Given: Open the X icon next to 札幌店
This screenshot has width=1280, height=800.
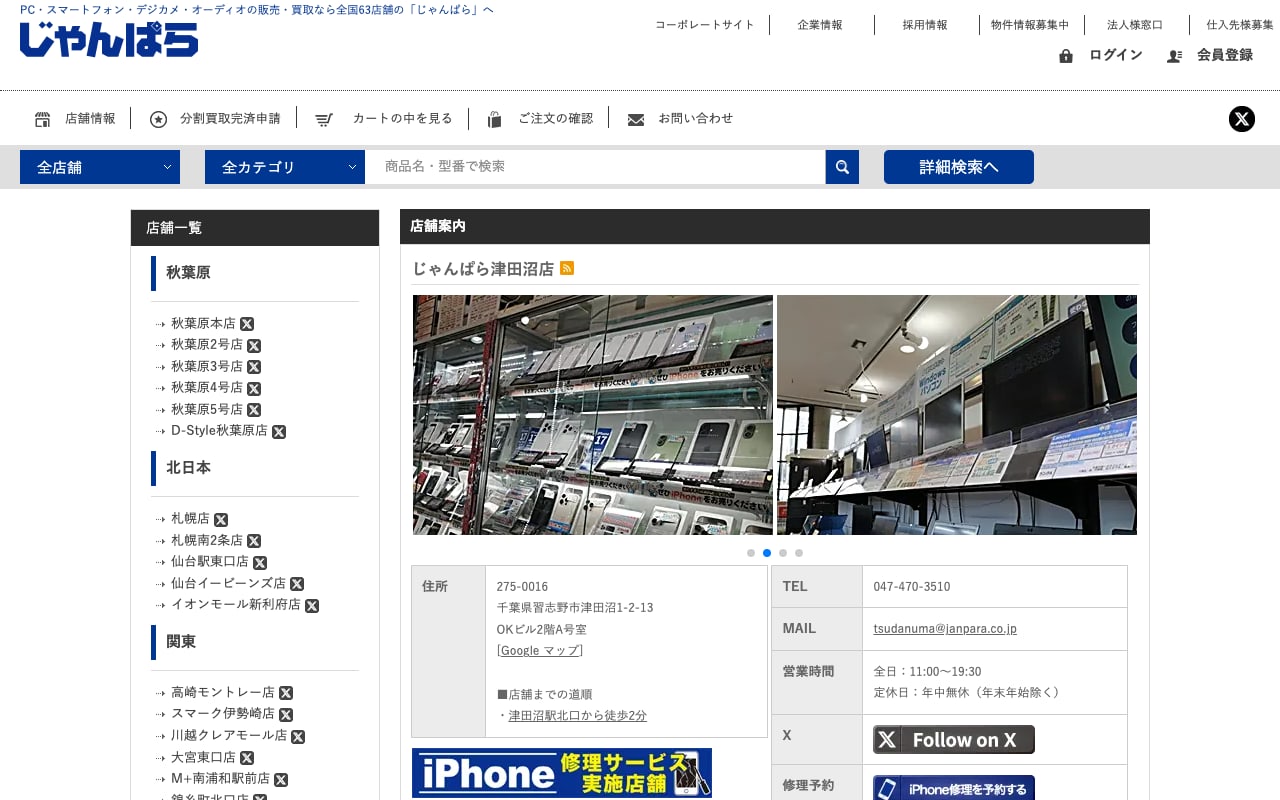Looking at the screenshot, I should (221, 520).
